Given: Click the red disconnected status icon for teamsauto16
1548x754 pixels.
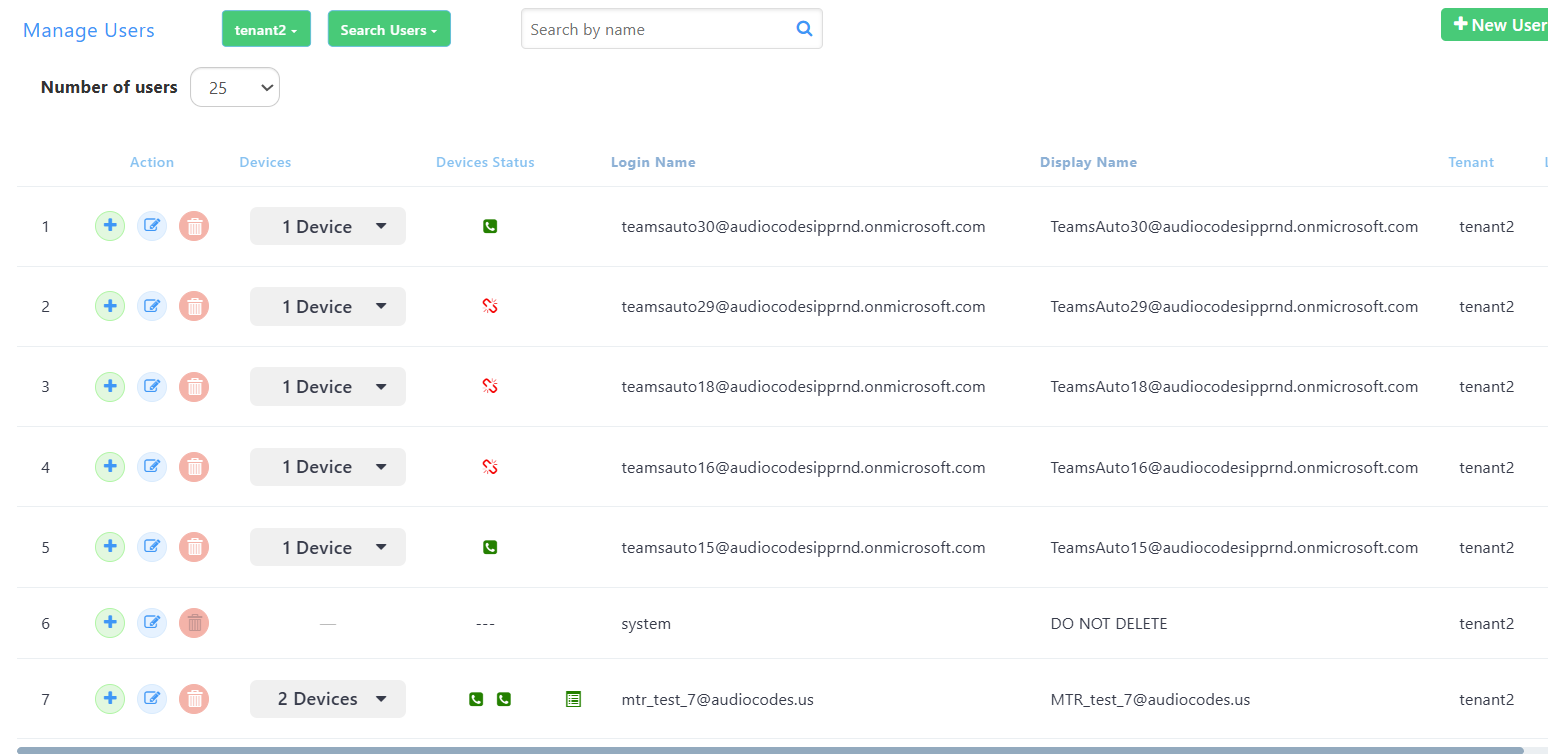Looking at the screenshot, I should click(x=490, y=467).
